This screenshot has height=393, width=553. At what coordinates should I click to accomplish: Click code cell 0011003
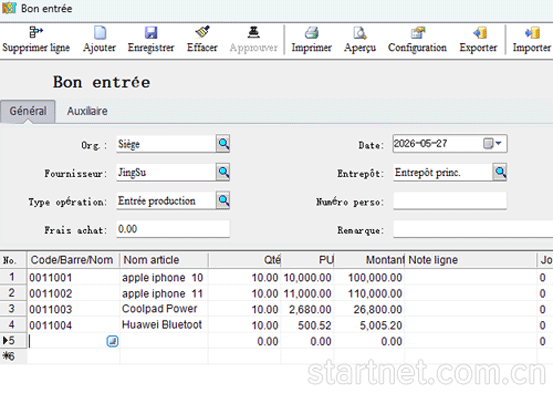73,309
